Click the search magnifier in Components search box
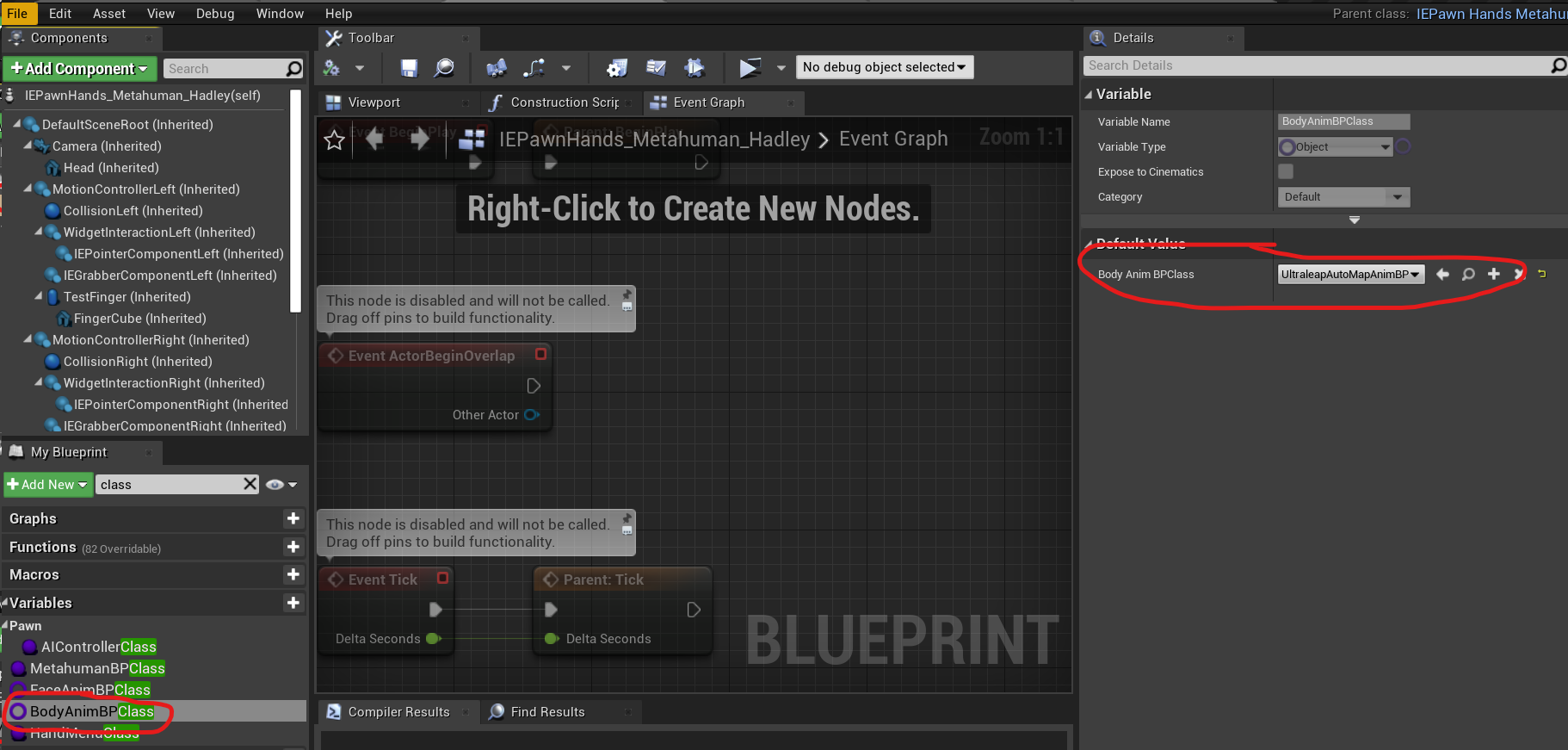1568x750 pixels. [293, 68]
